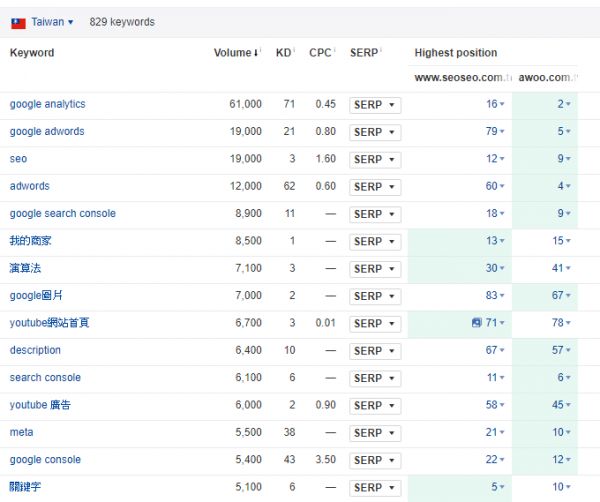This screenshot has width=600, height=502.
Task: Click the '829 keywords' count text
Action: 122,22
